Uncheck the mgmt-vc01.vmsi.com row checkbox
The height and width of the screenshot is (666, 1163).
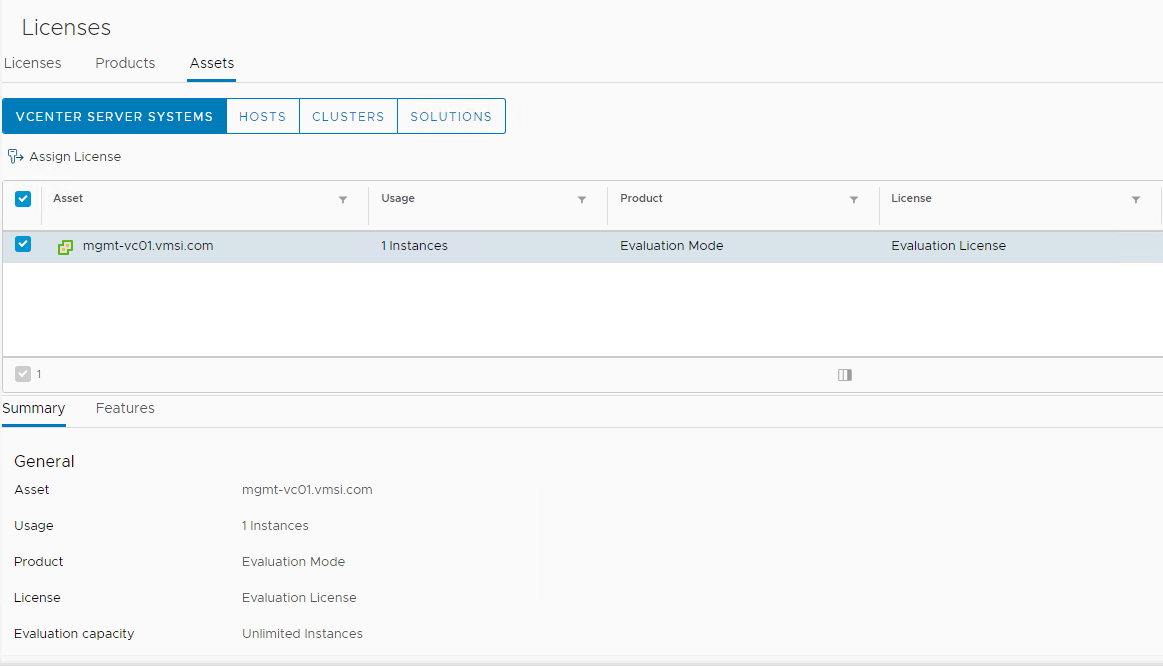pos(23,245)
